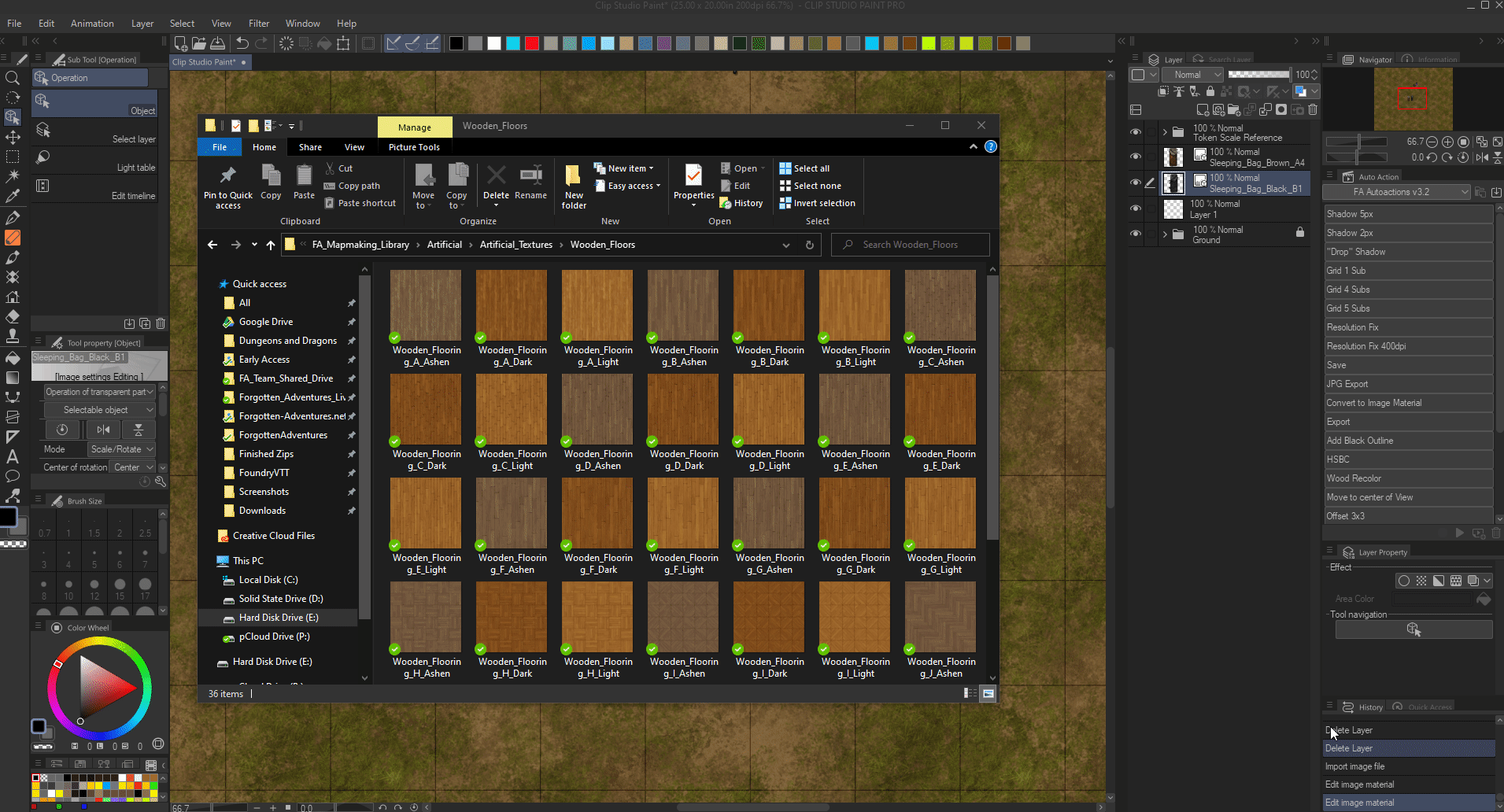Click the Save icon in command bar
Screen dimensions: 1504x812
(218, 43)
